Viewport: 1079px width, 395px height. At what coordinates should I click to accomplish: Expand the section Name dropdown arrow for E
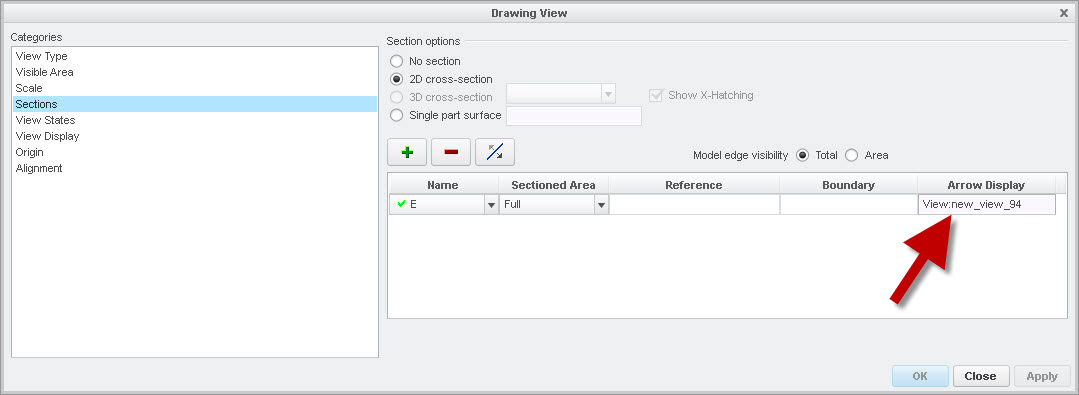(x=491, y=205)
